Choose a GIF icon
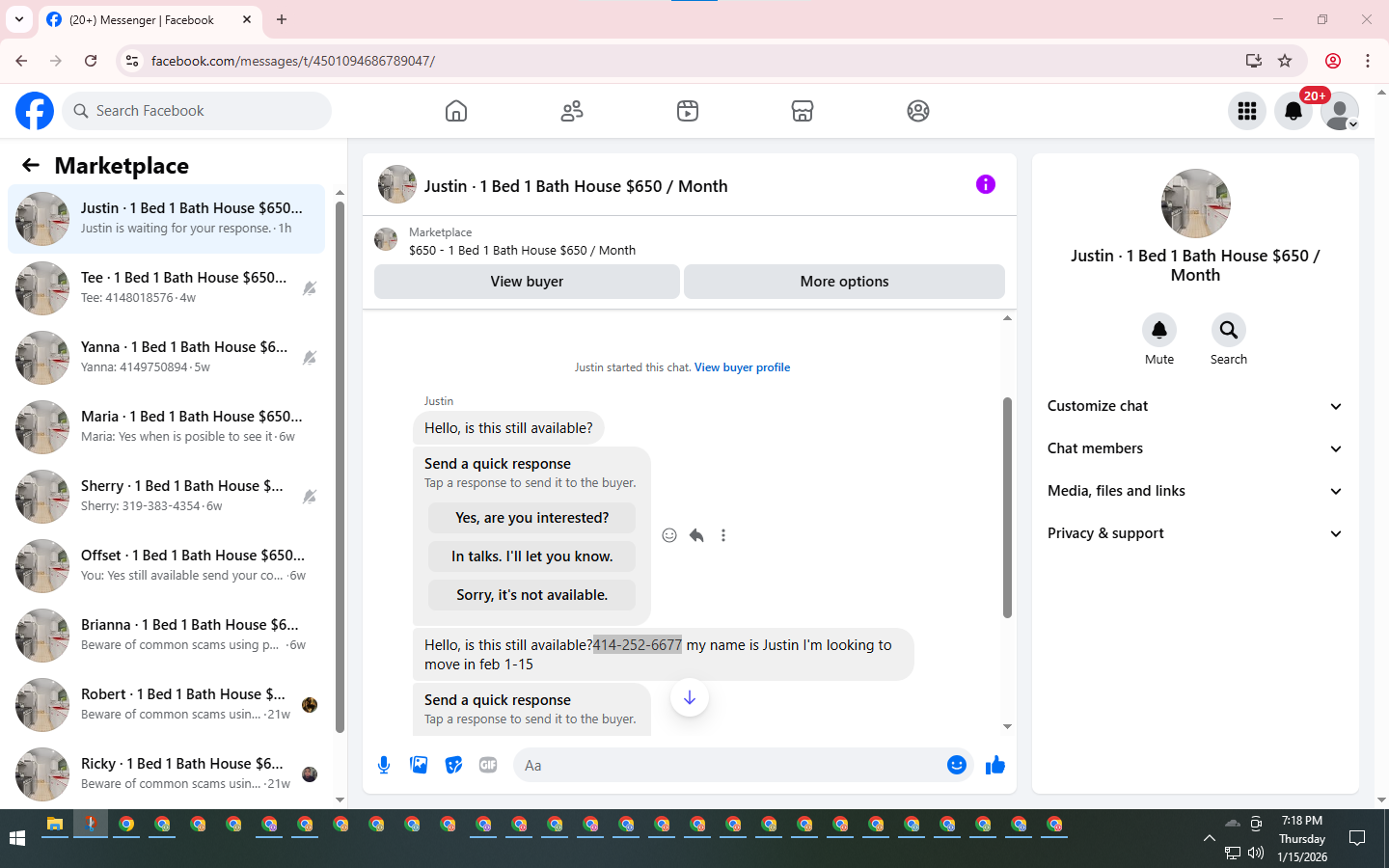1389x868 pixels. 488,765
